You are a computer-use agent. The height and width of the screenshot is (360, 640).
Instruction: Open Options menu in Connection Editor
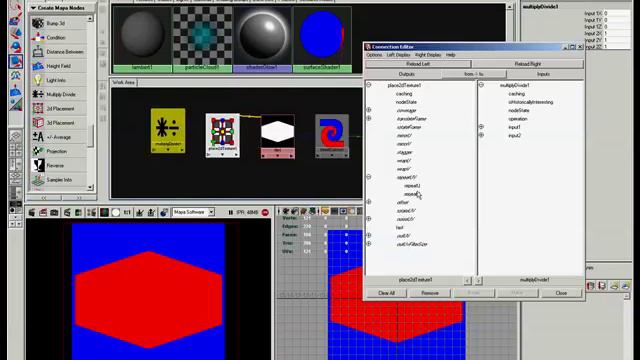[x=374, y=55]
